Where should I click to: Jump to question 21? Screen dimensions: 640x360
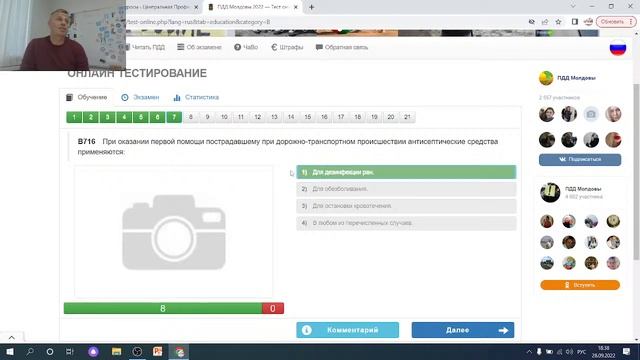[x=407, y=117]
